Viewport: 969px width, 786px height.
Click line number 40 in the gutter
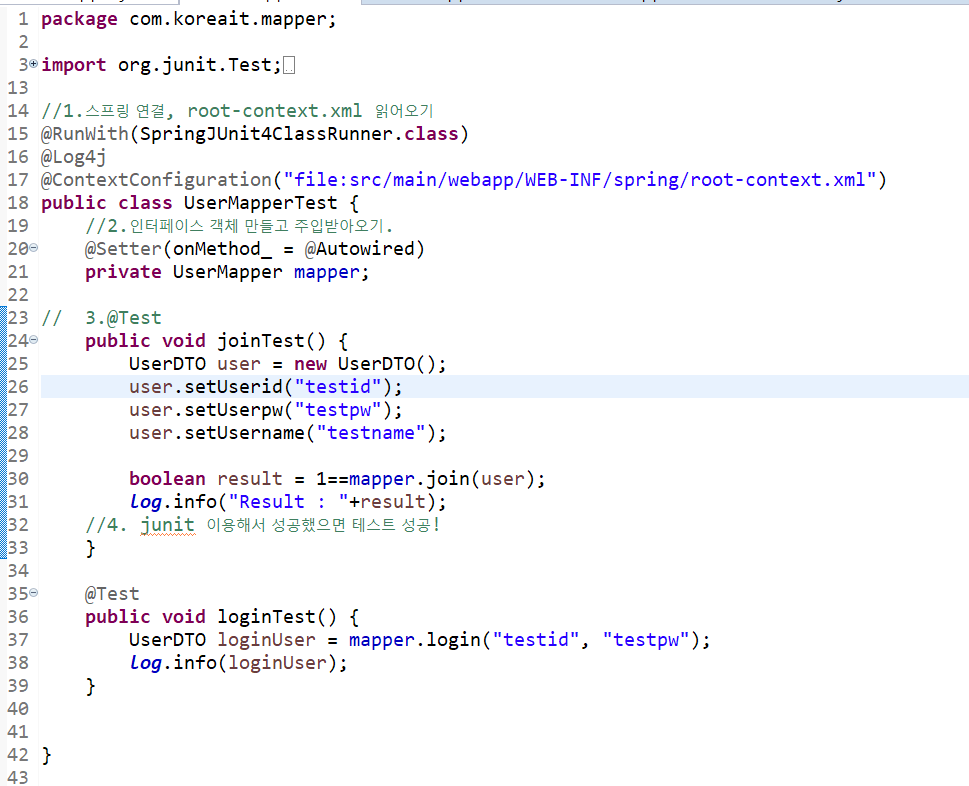click(18, 709)
